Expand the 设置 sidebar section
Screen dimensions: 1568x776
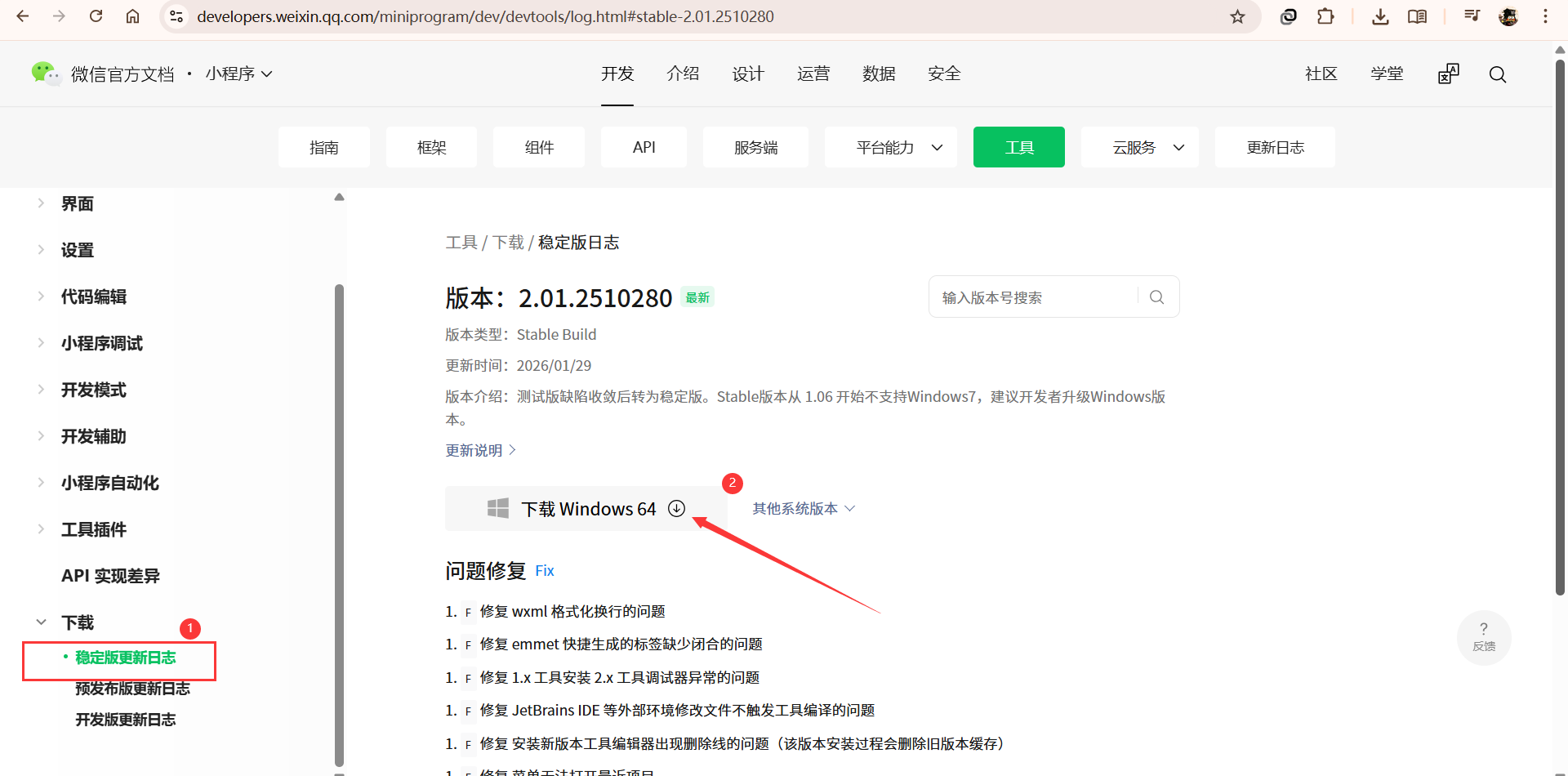pyautogui.click(x=41, y=250)
